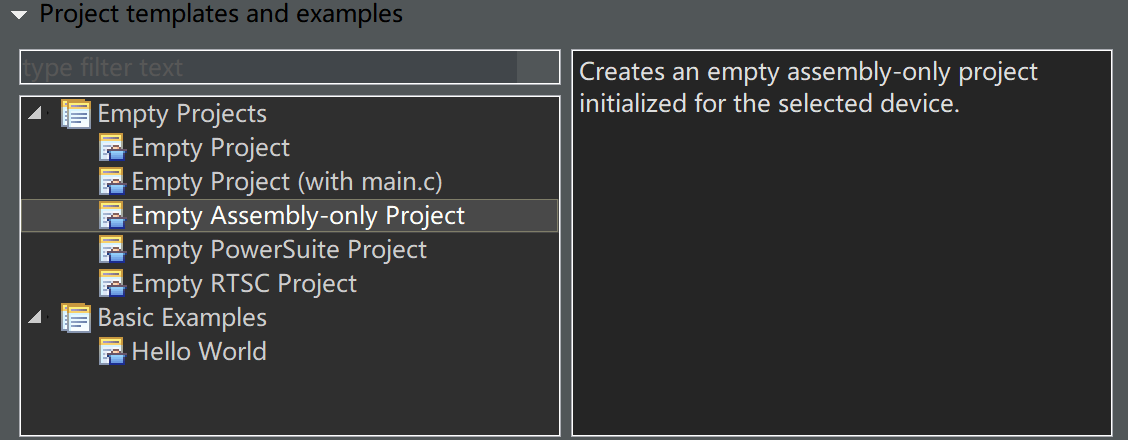The height and width of the screenshot is (440, 1128).
Task: Click the Empty RTSC Project icon
Action: (111, 284)
